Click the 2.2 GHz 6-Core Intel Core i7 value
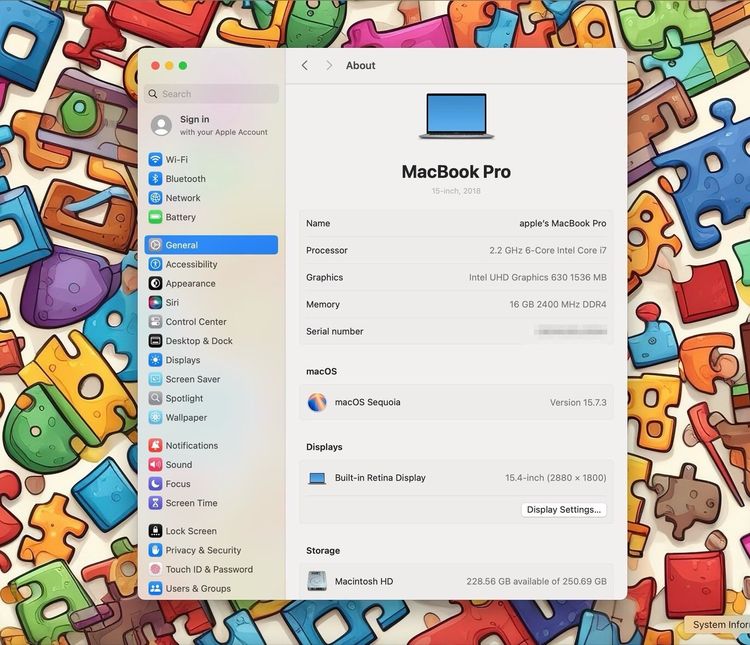This screenshot has height=645, width=750. click(x=548, y=250)
